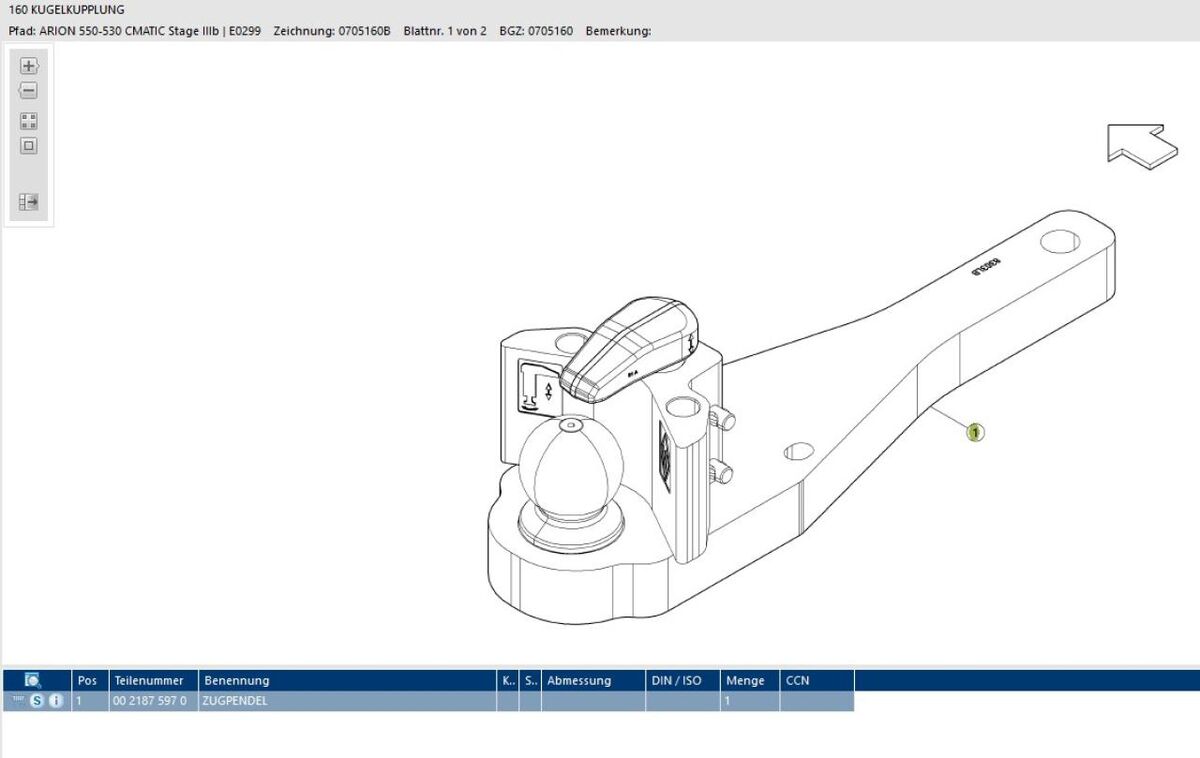Click the zoom in plus icon
This screenshot has width=1200, height=758.
point(29,66)
